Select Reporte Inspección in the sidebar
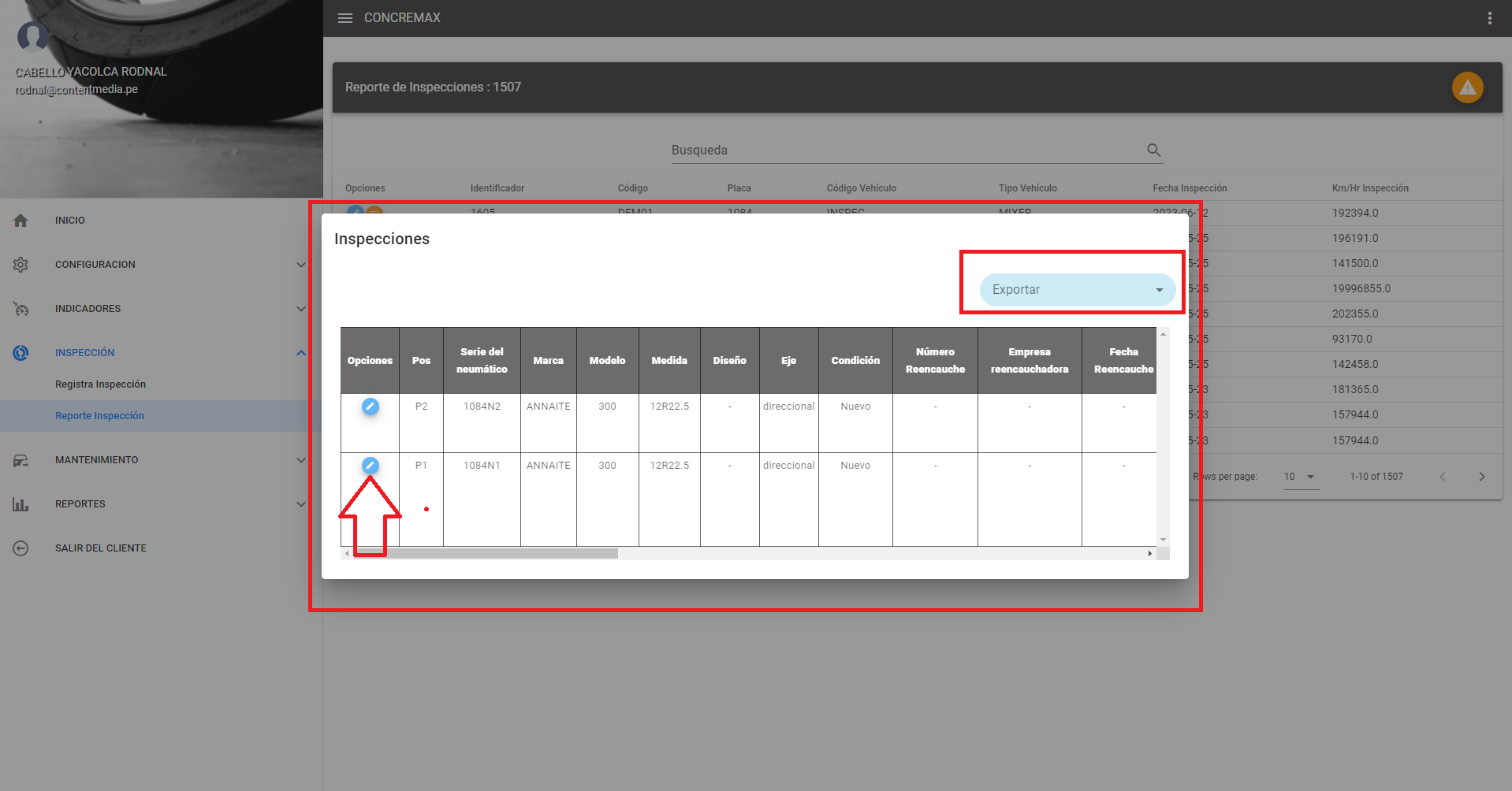This screenshot has width=1512, height=791. pyautogui.click(x=99, y=416)
